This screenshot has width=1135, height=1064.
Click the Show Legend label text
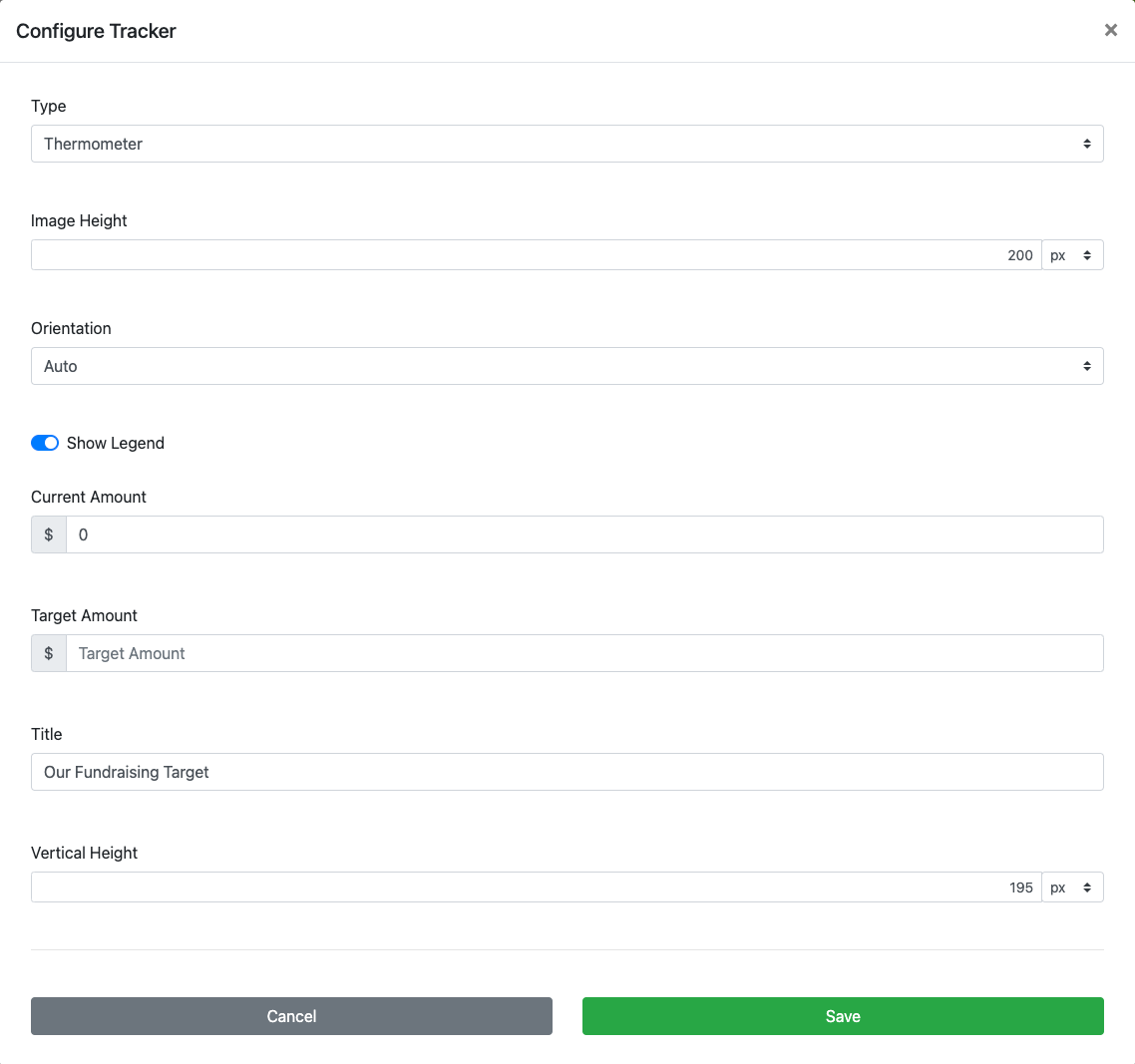(116, 443)
